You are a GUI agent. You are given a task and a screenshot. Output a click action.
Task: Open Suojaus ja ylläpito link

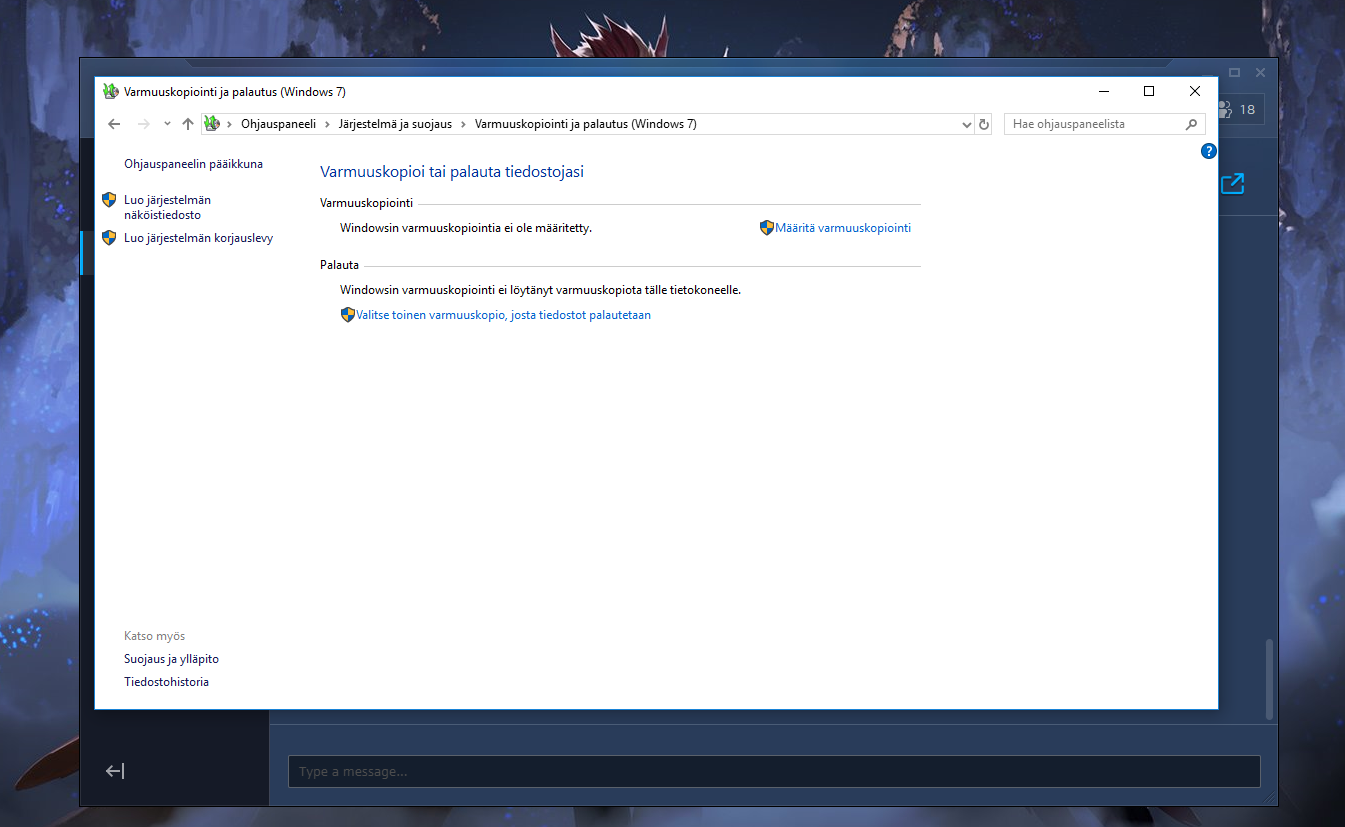tap(171, 660)
